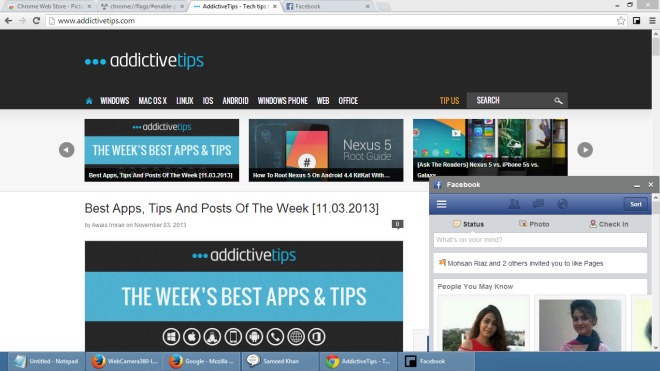This screenshot has height=371, width=660.
Task: Click the Tip Us link
Action: click(449, 101)
